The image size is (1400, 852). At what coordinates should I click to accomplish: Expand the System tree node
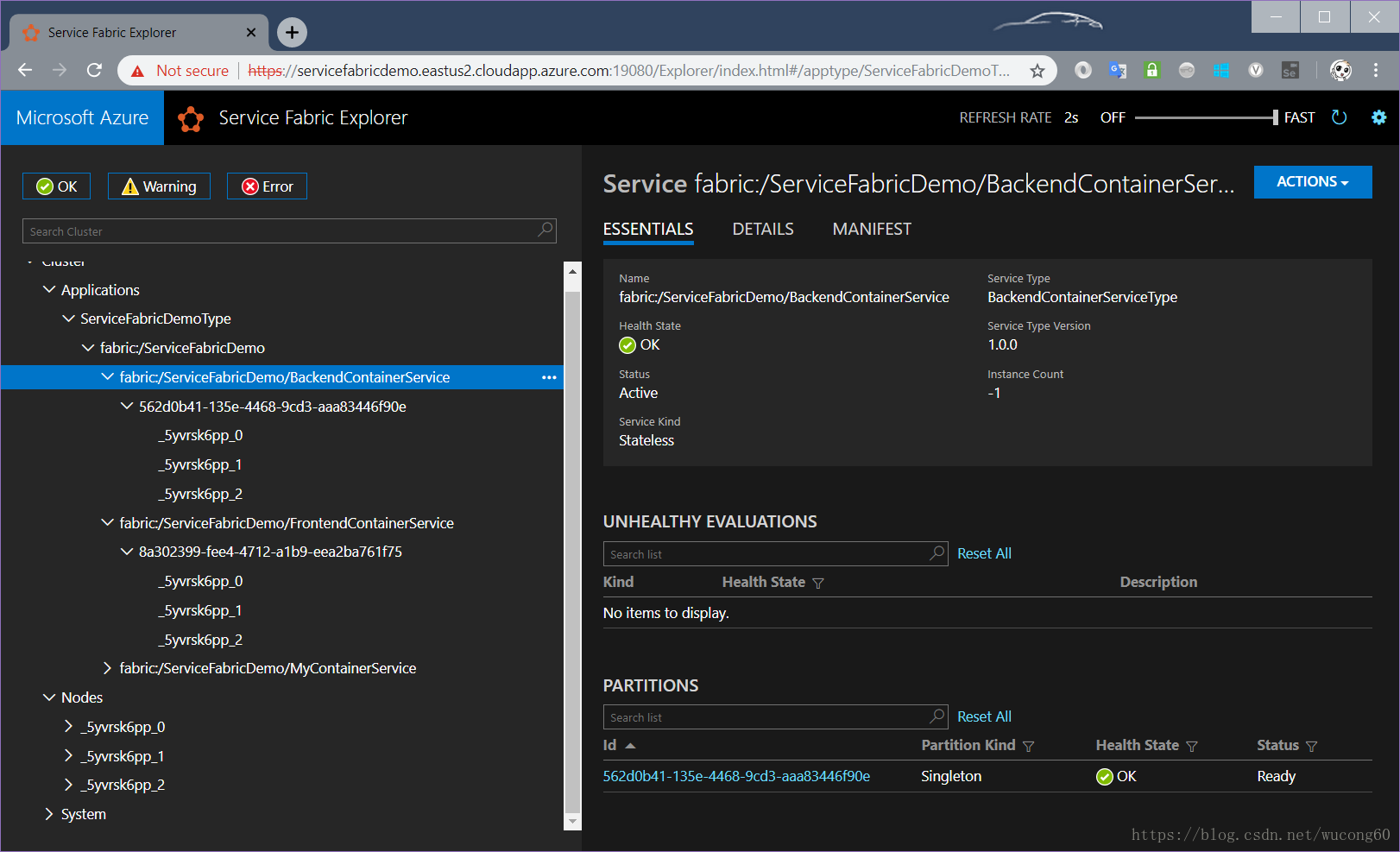click(49, 814)
